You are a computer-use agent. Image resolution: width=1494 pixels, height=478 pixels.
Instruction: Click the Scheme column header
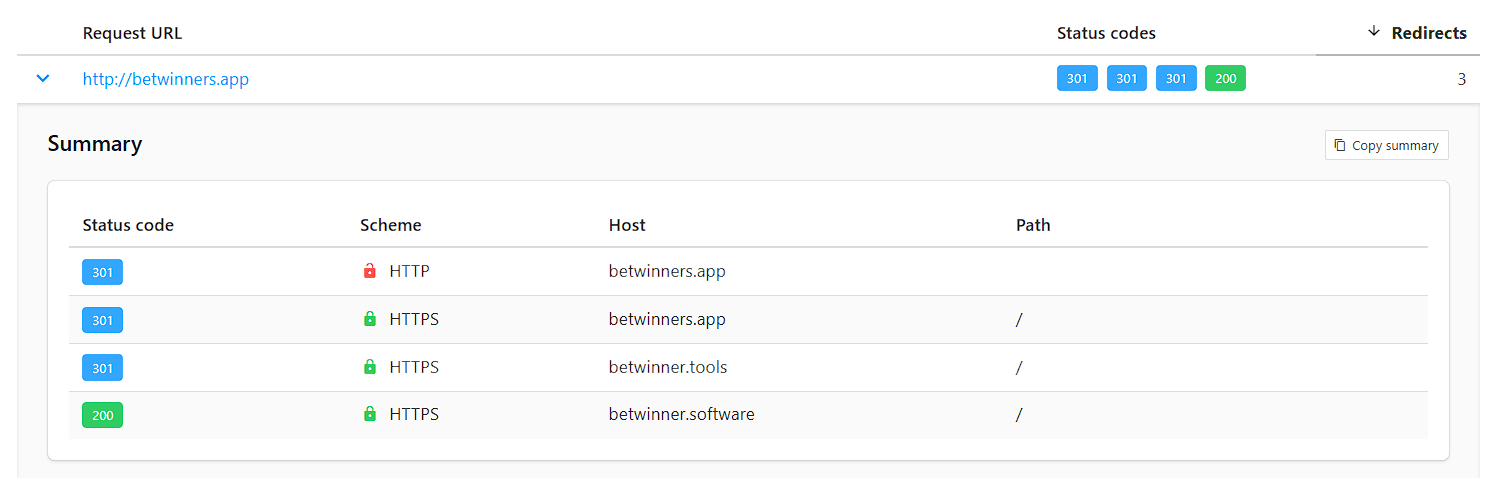click(x=391, y=225)
